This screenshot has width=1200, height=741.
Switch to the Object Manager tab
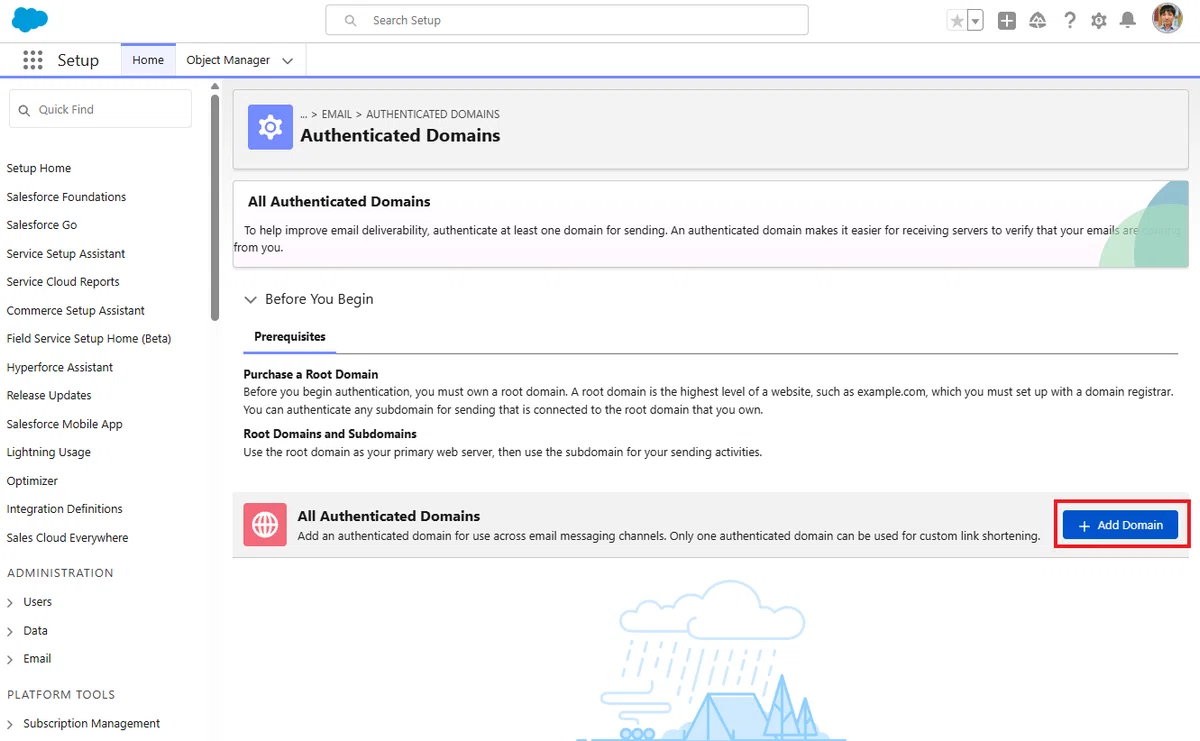point(228,60)
